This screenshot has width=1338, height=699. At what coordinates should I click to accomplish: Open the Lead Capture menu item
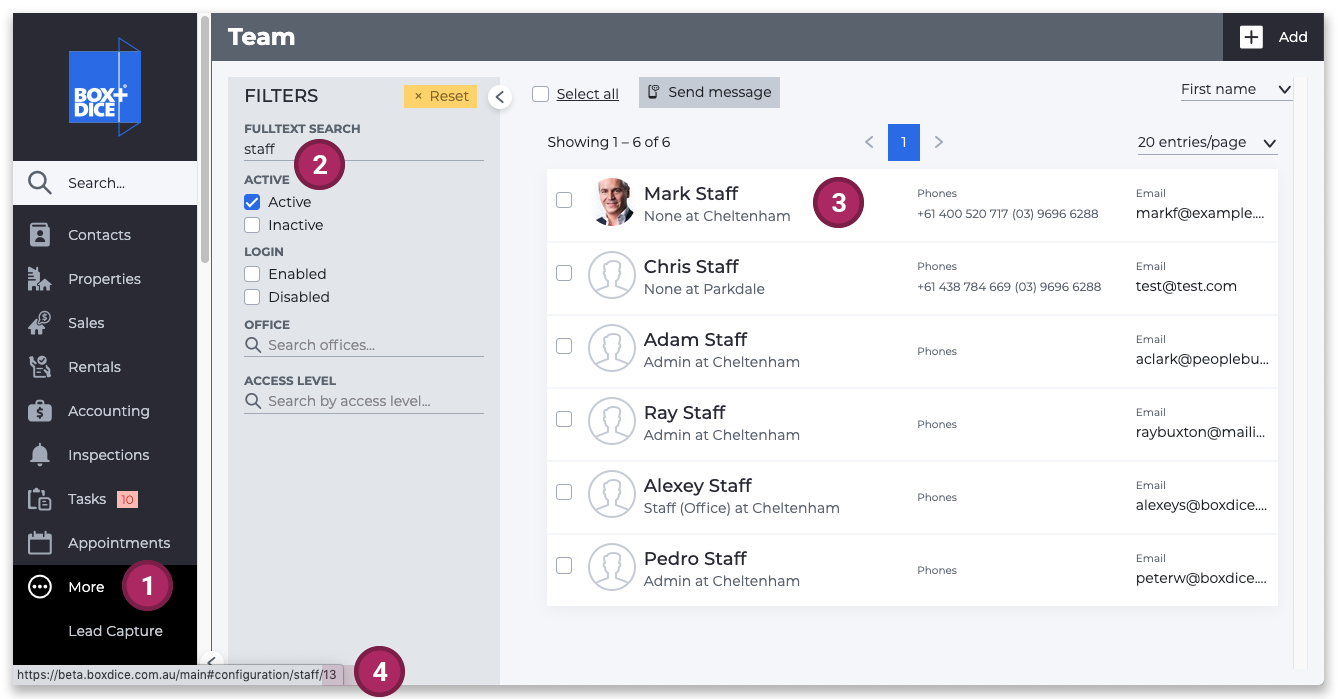(x=115, y=631)
